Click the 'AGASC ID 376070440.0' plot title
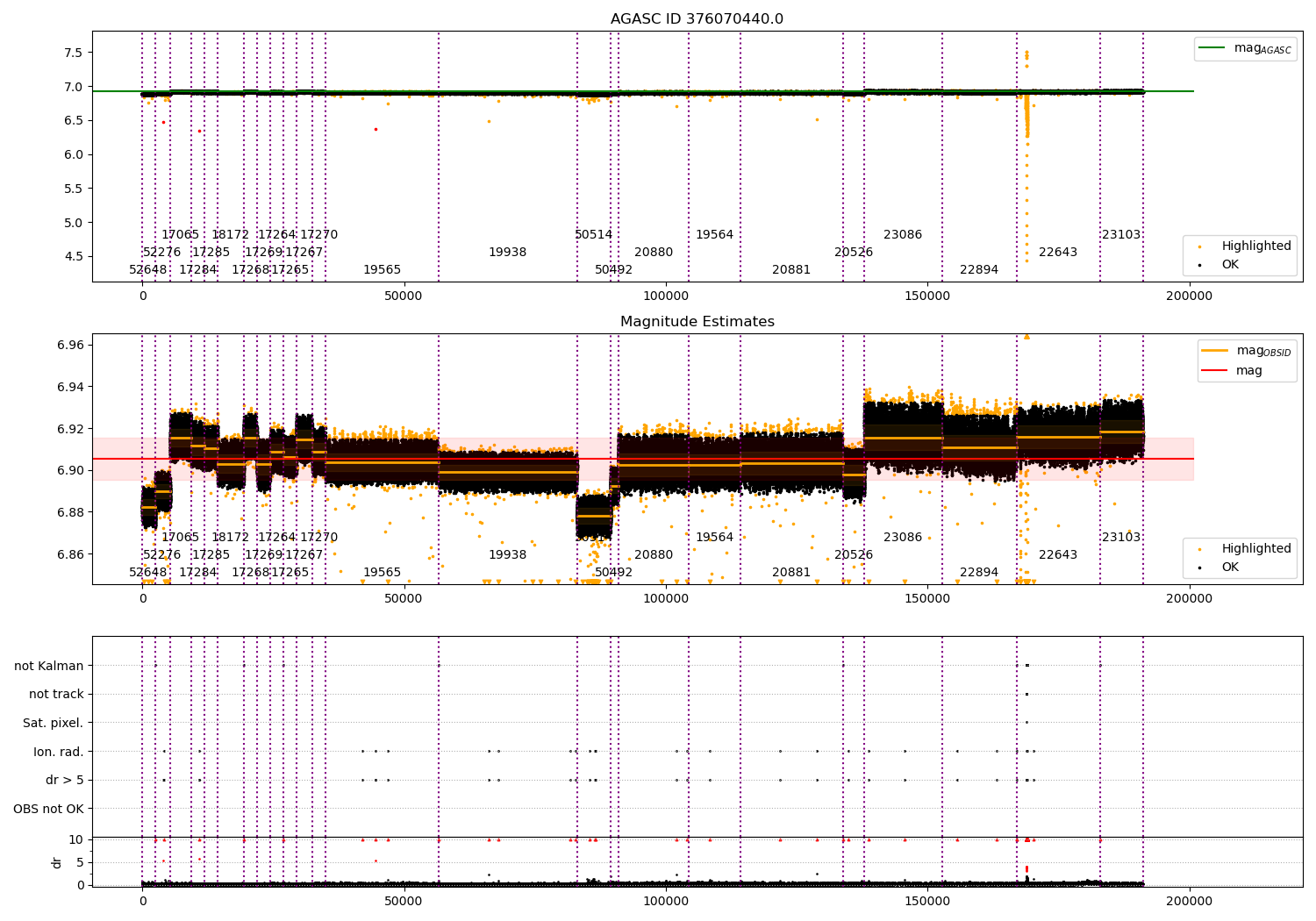 (x=697, y=19)
